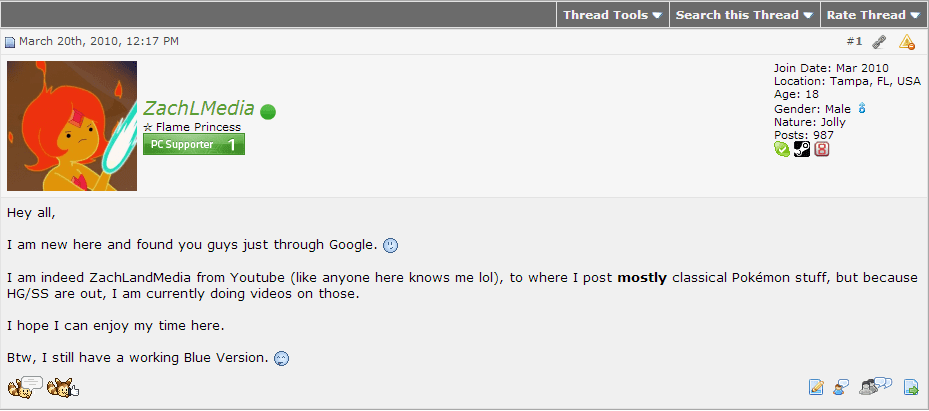Expand the Search this Thread menu
The image size is (929, 411).
(745, 15)
